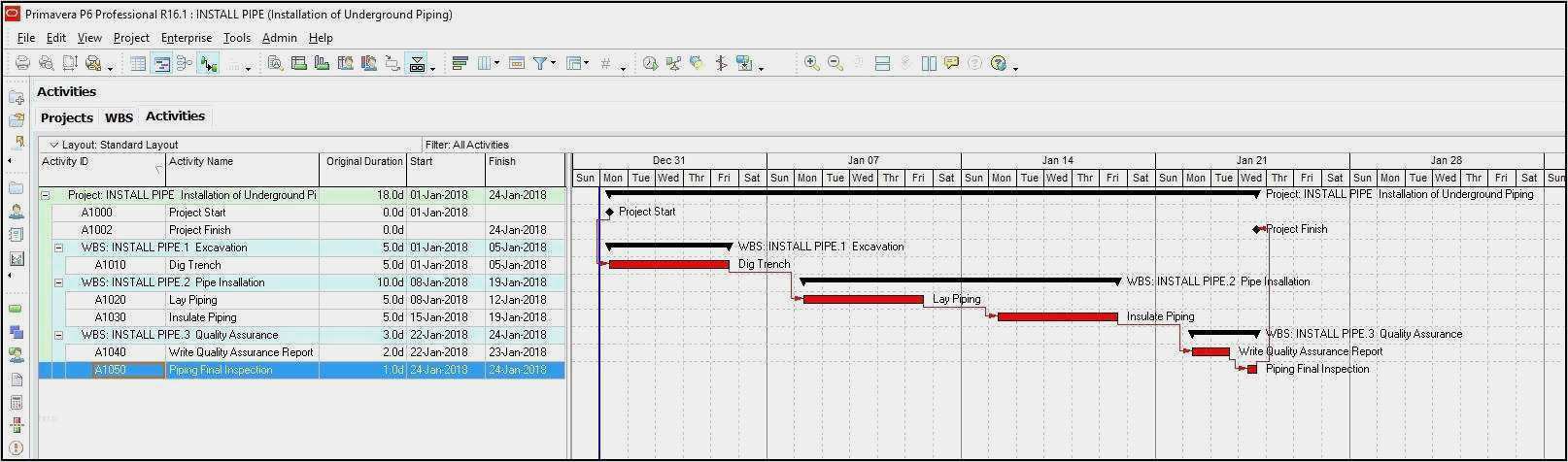This screenshot has height=462, width=1568.
Task: Click the green Activities icon in sidebar
Action: (x=17, y=308)
